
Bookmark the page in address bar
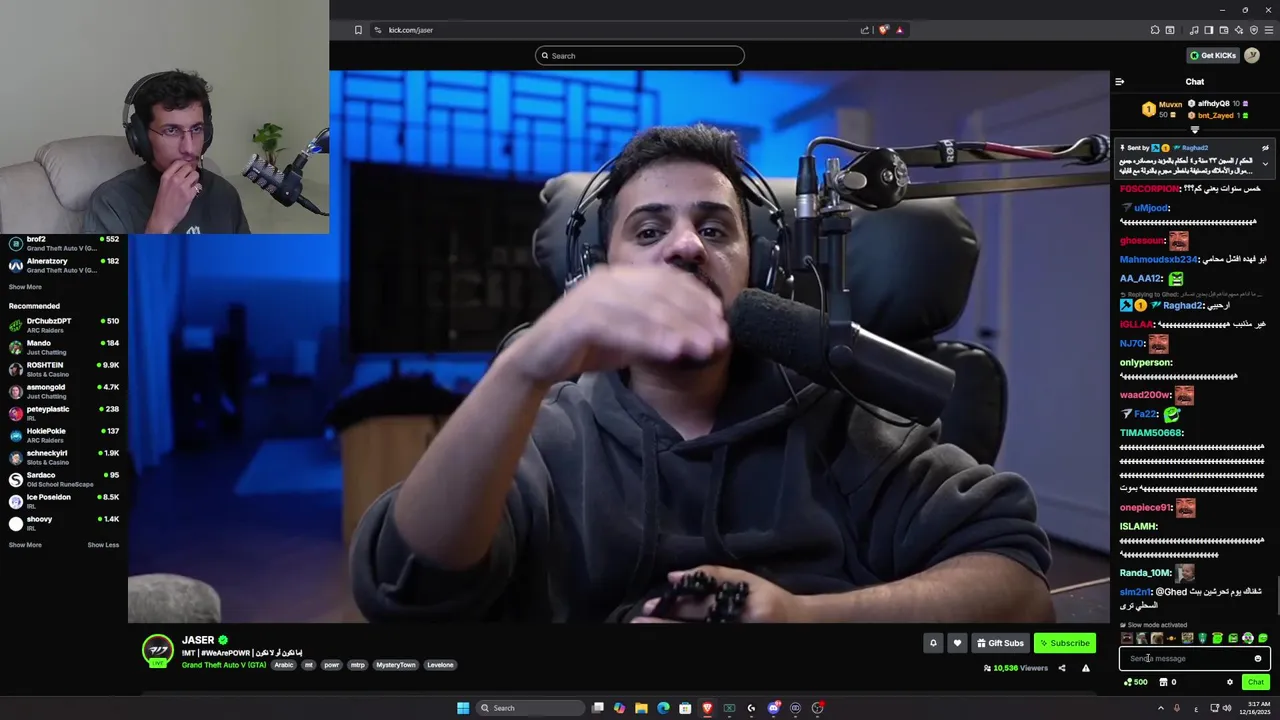point(358,30)
